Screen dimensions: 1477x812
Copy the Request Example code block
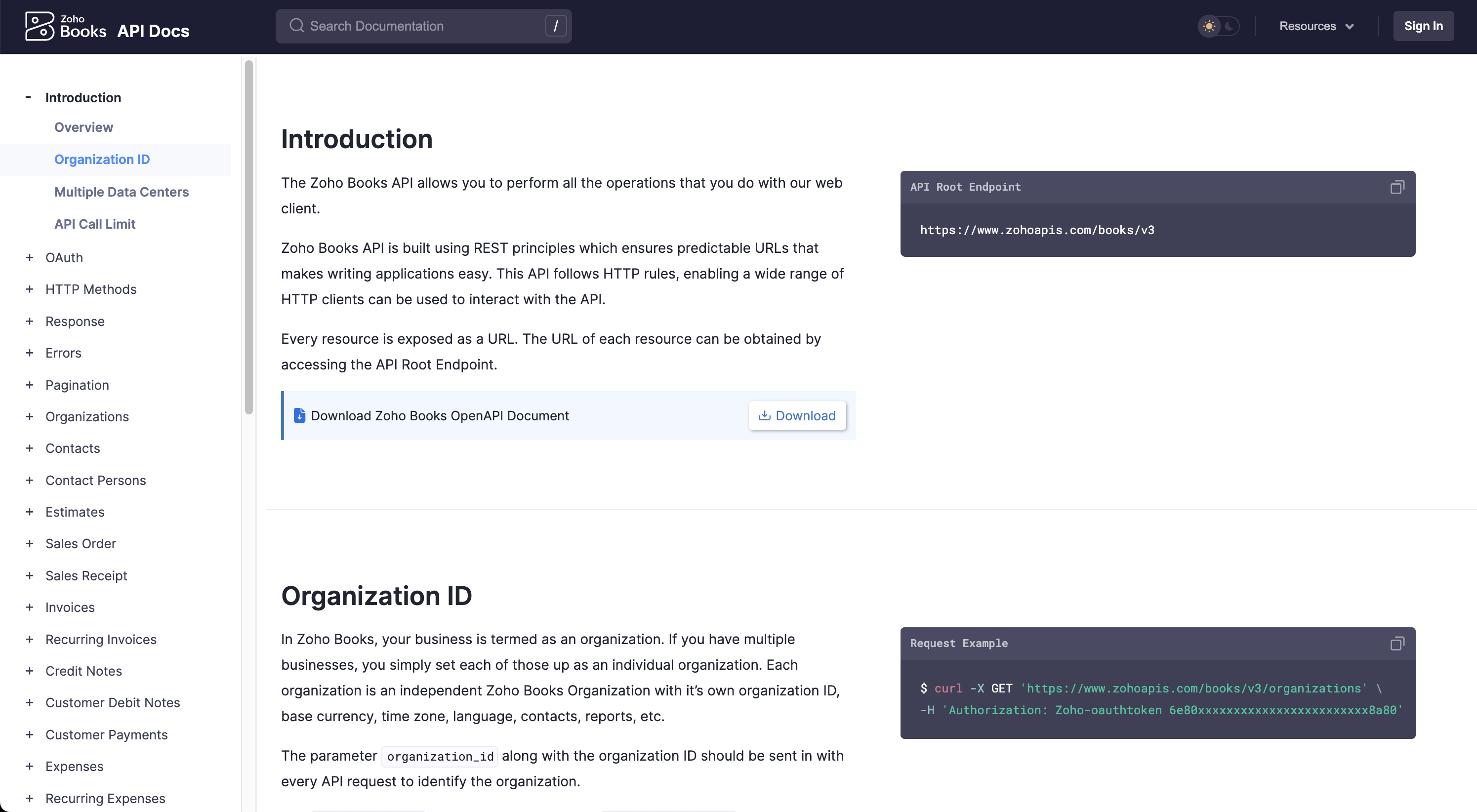(1397, 644)
